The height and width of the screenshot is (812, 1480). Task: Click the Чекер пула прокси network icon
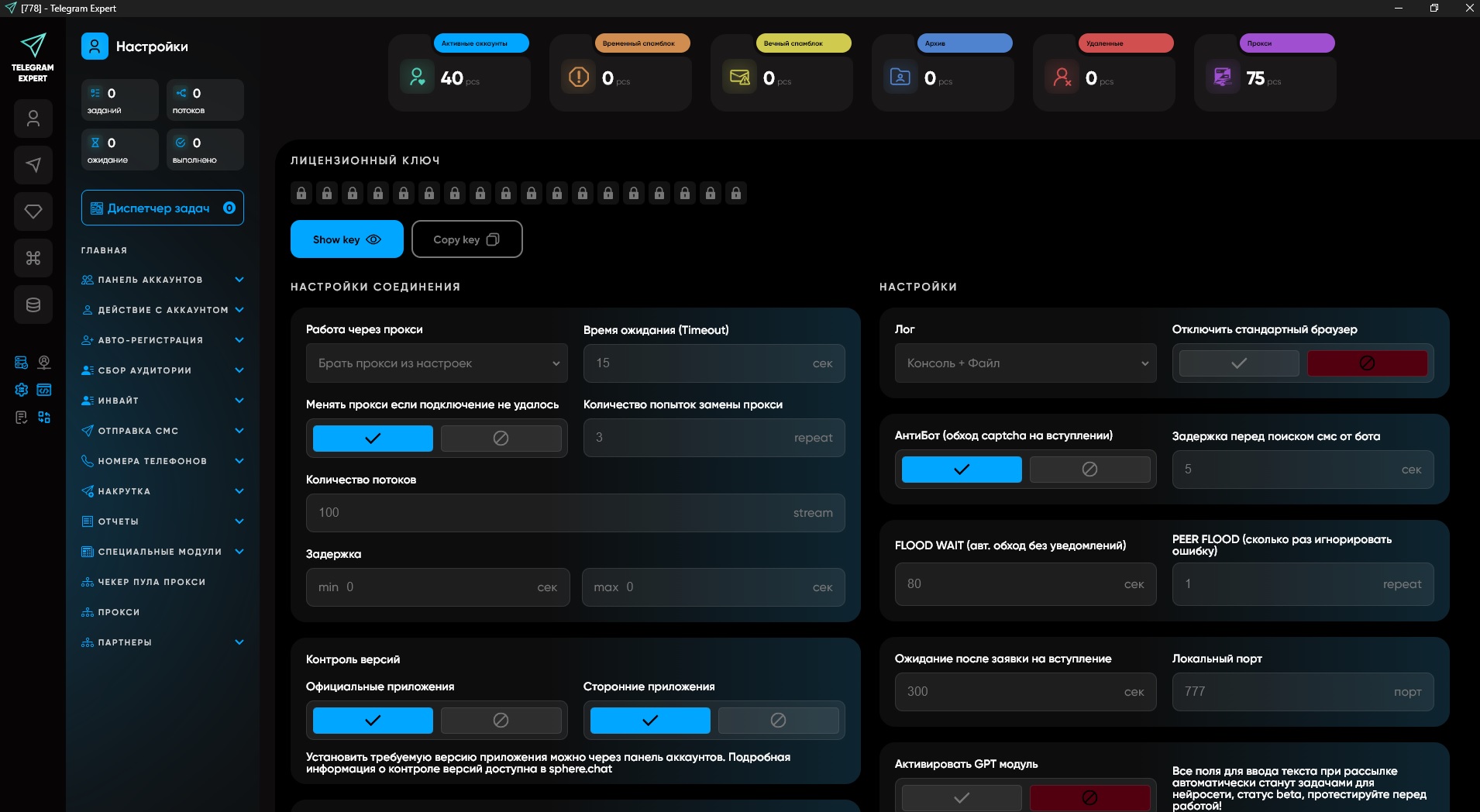(88, 582)
